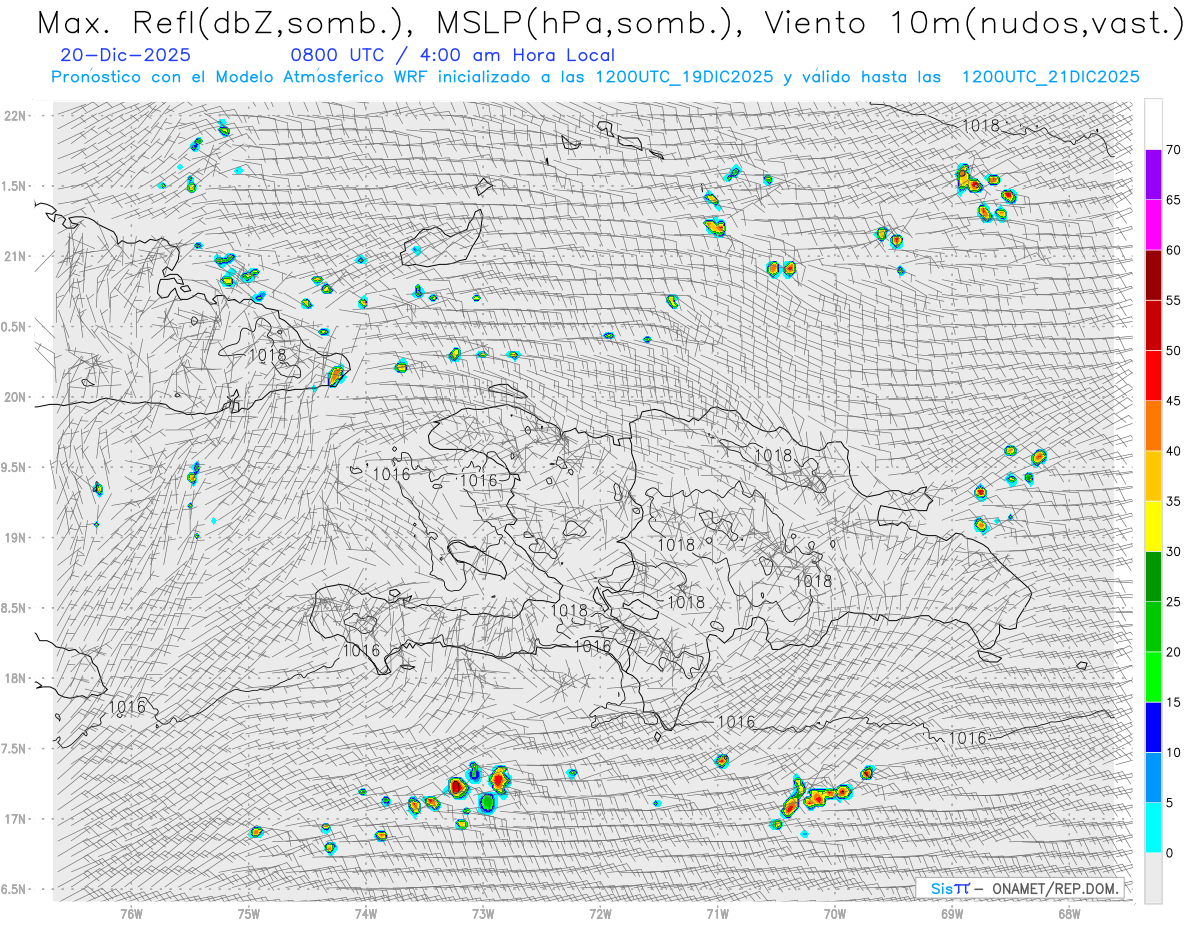This screenshot has height=927, width=1200.
Task: Select the bright green 15–20 dBZ band
Action: coord(1153,677)
